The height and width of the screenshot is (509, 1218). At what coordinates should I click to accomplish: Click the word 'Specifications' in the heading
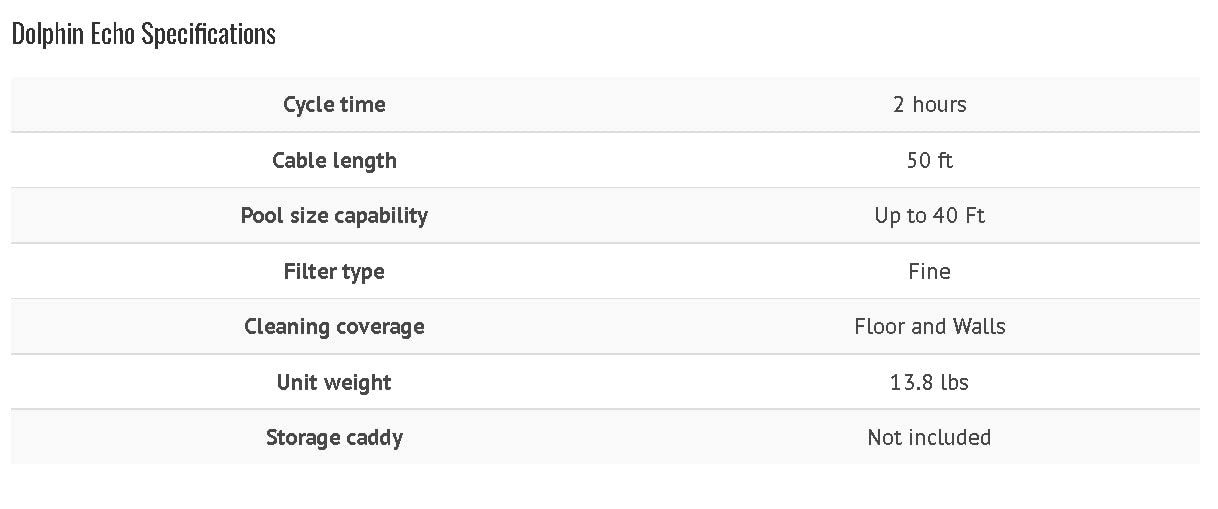[x=208, y=34]
